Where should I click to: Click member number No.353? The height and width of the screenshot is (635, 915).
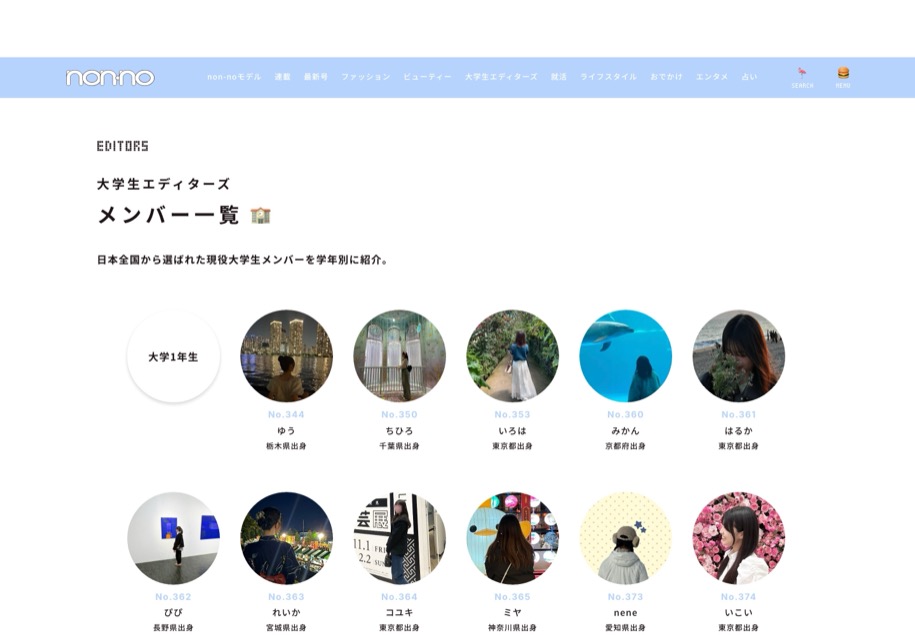512,414
